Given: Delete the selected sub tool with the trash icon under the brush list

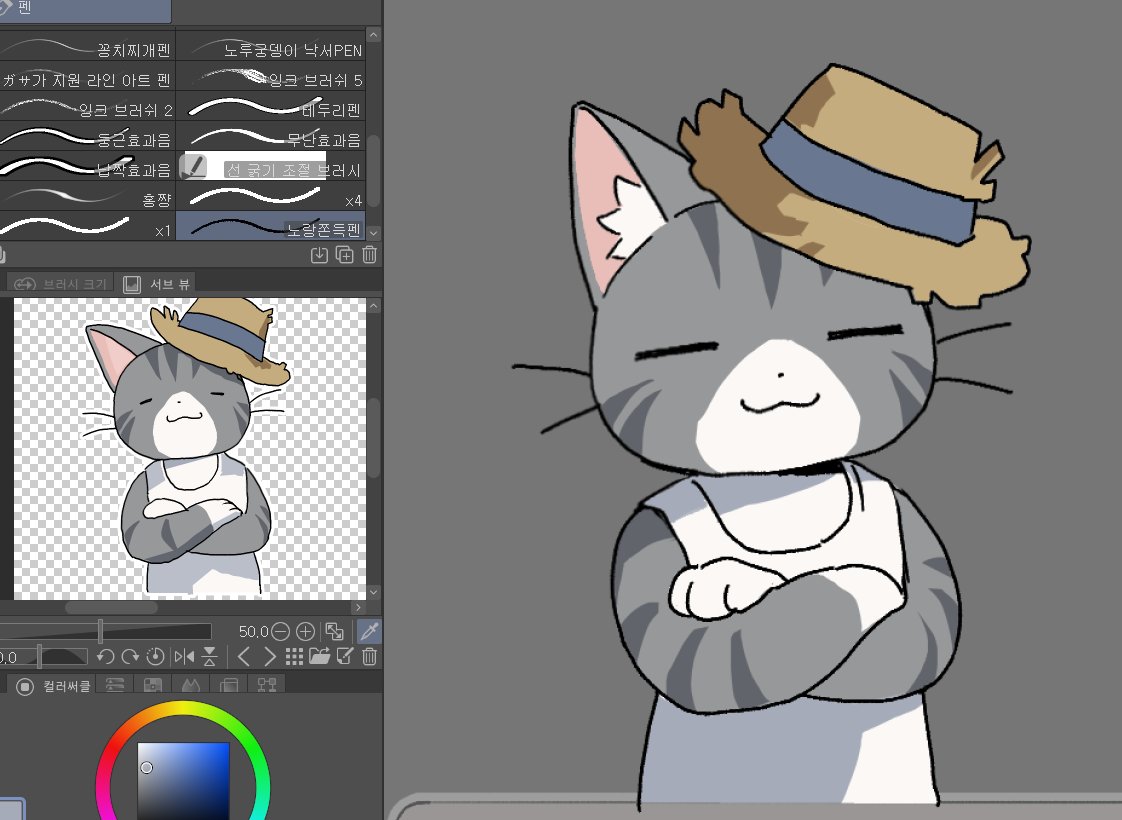Looking at the screenshot, I should (x=369, y=255).
